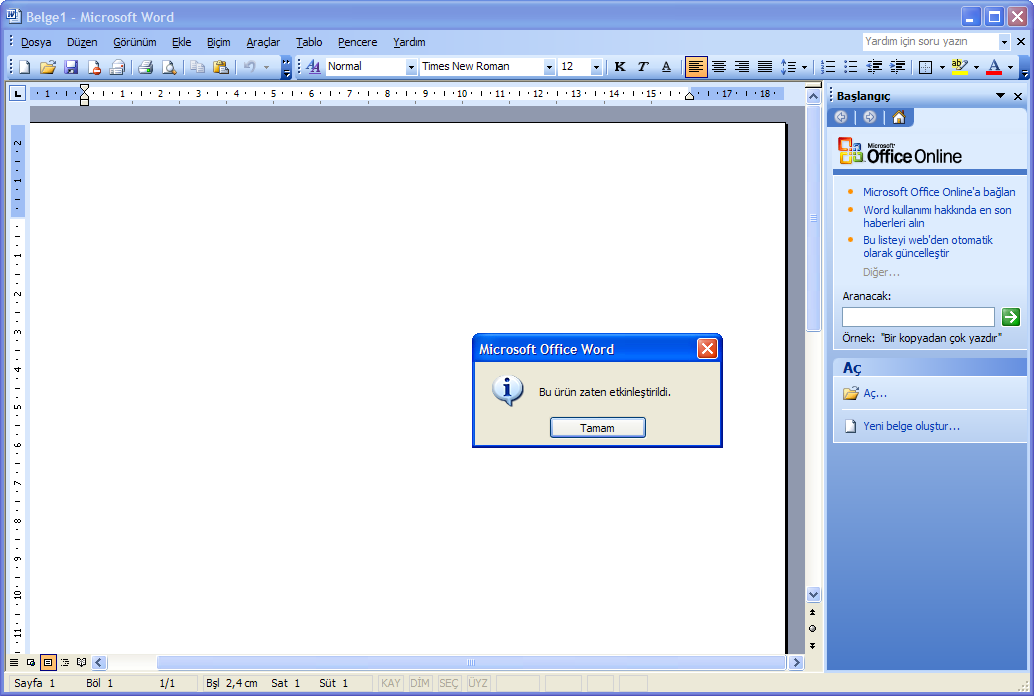The width and height of the screenshot is (1034, 696).
Task: Click the E-mail recipient toolbar icon
Action: (x=117, y=67)
